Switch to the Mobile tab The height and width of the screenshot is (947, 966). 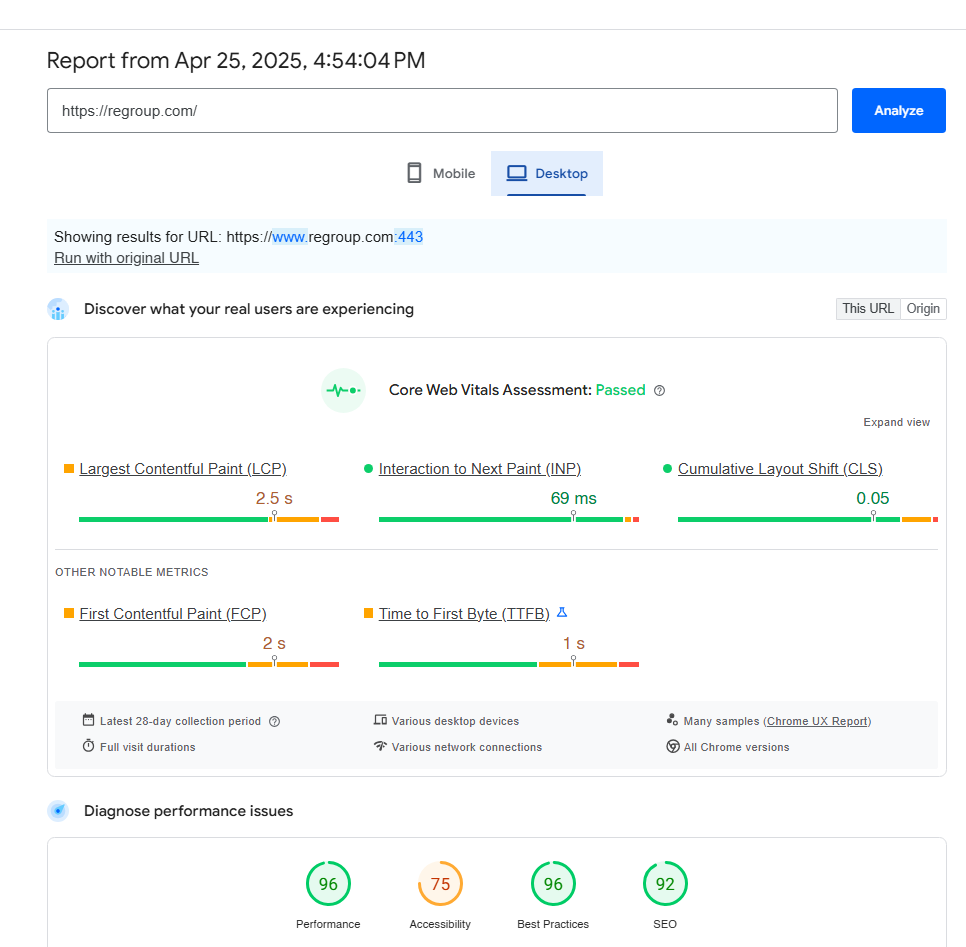441,173
